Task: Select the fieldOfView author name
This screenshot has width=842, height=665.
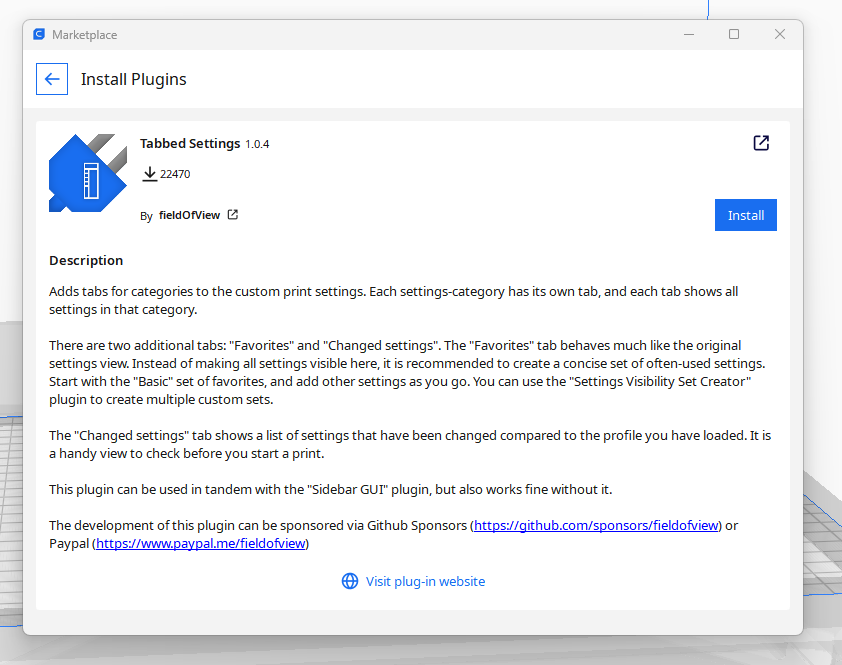Action: pyautogui.click(x=192, y=214)
